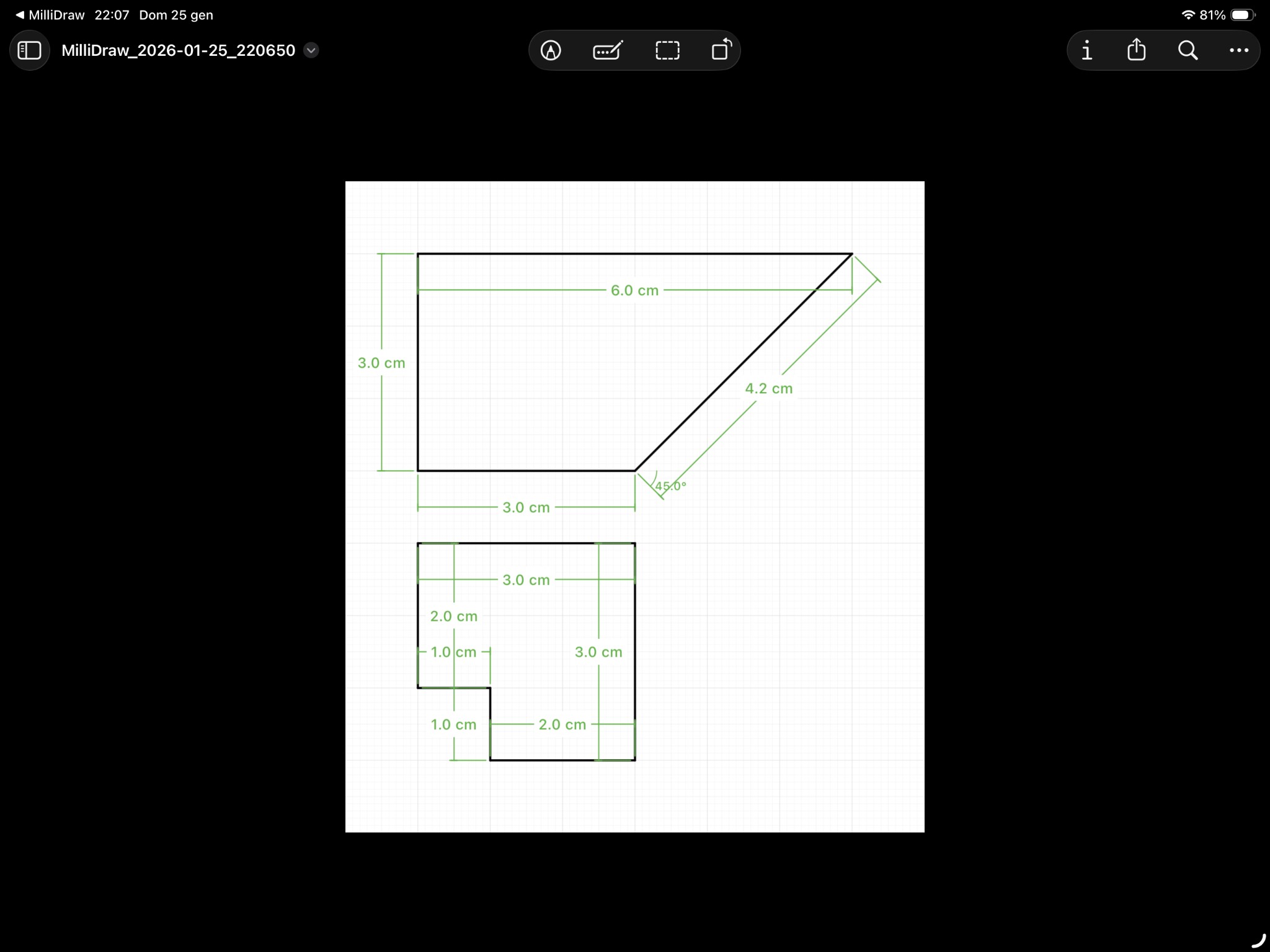The width and height of the screenshot is (1270, 952).
Task: Start a search with the magnifier icon
Action: [x=1186, y=50]
